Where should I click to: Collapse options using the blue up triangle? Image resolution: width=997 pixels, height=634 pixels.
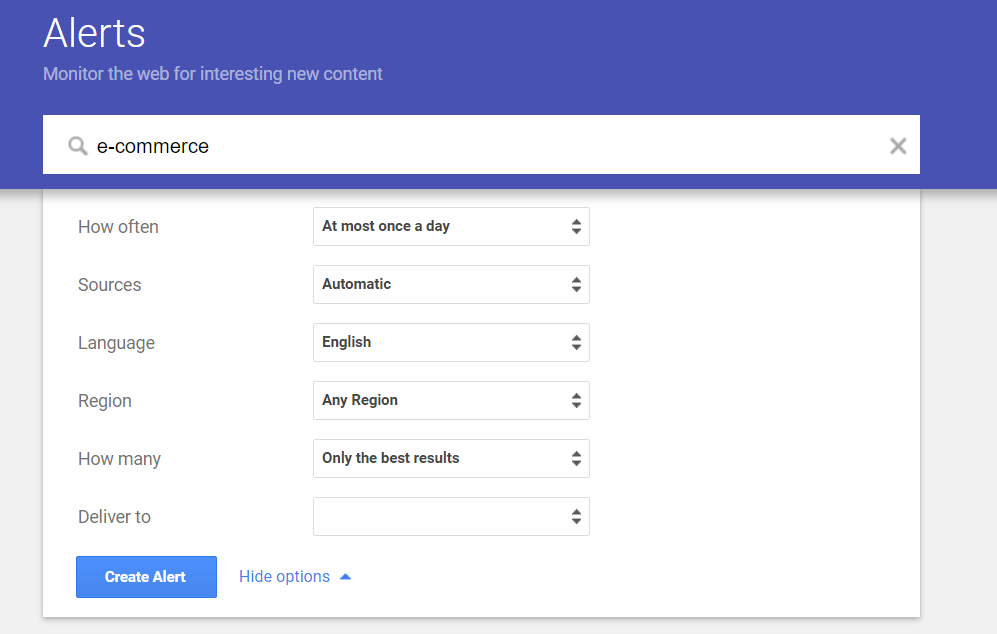(x=345, y=577)
